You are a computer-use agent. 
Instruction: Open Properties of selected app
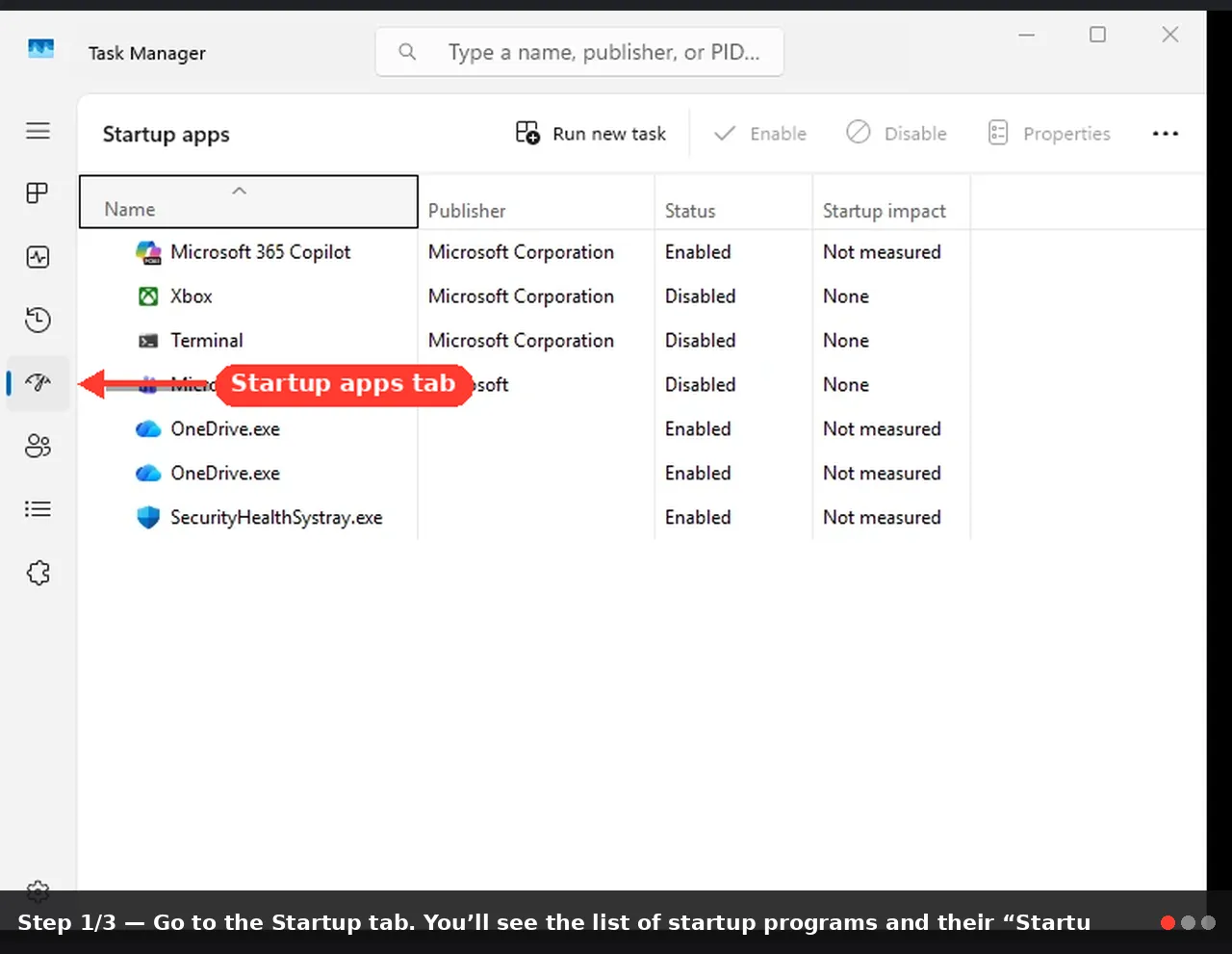point(1049,134)
